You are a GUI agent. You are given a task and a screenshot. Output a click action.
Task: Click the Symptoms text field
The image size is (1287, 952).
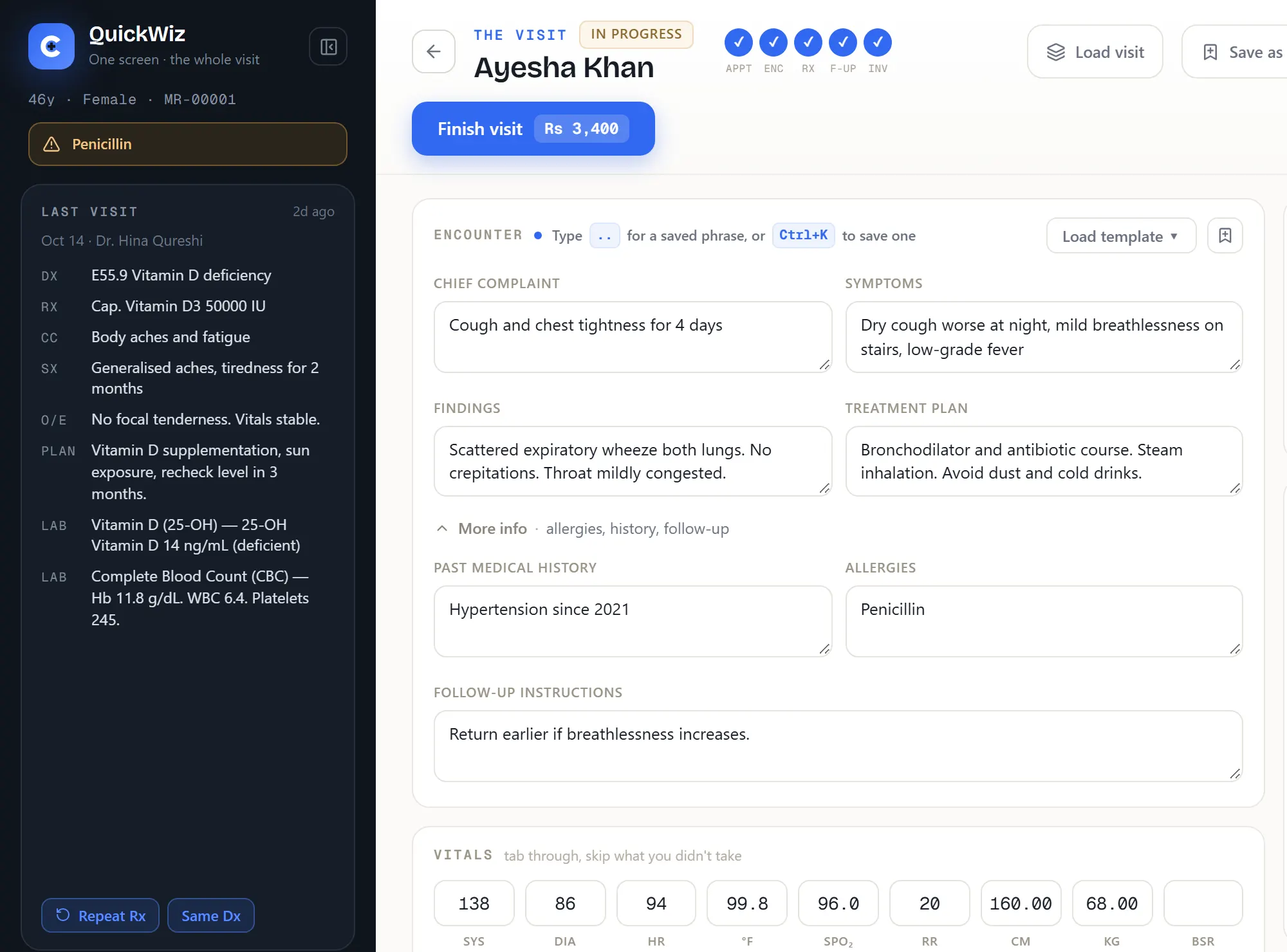[1044, 337]
